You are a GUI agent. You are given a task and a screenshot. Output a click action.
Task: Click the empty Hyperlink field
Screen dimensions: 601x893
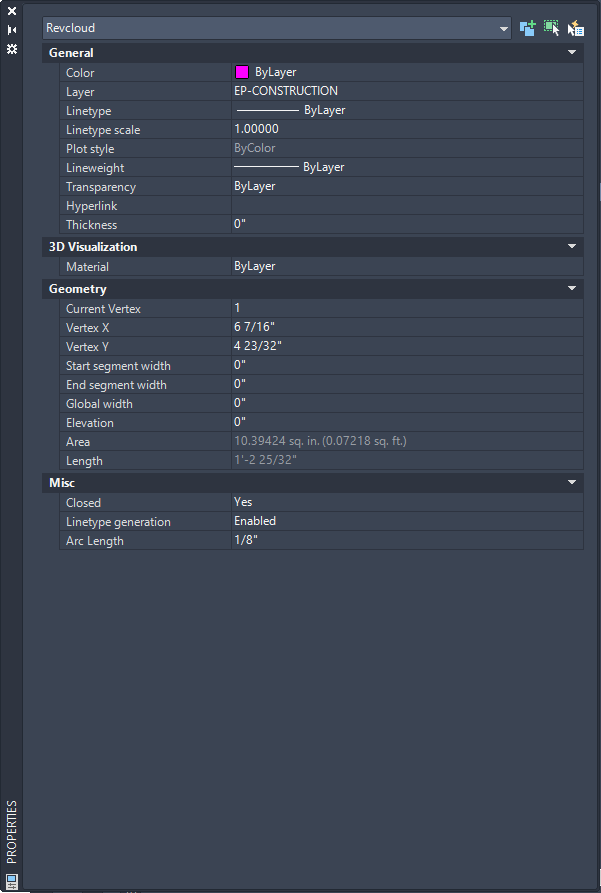407,206
